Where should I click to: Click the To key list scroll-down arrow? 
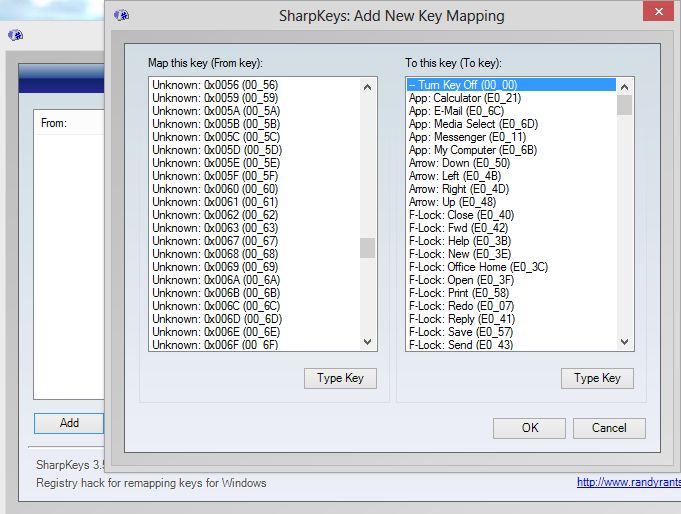[x=625, y=342]
